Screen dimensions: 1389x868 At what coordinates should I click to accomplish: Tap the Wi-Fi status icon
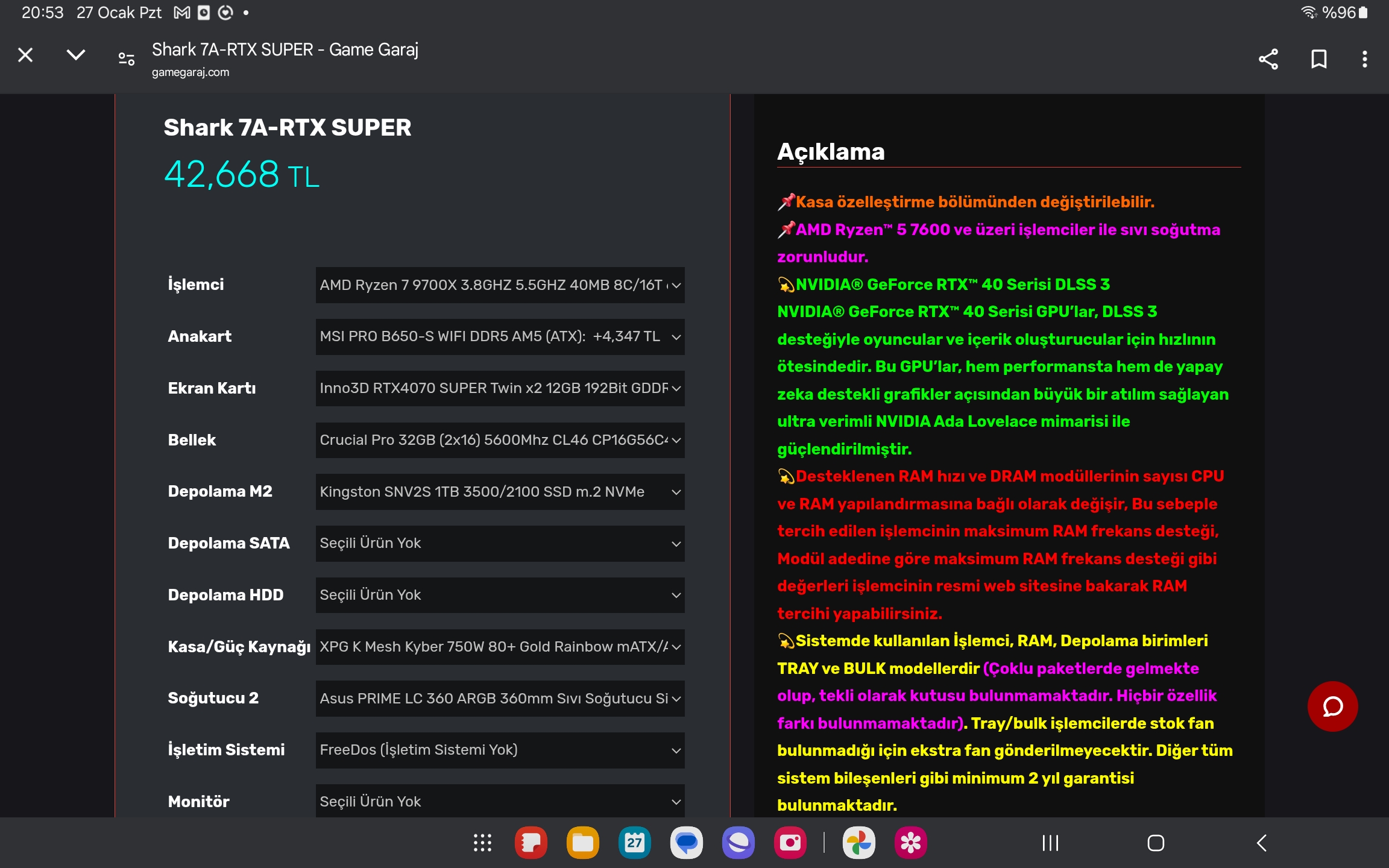coord(1308,13)
